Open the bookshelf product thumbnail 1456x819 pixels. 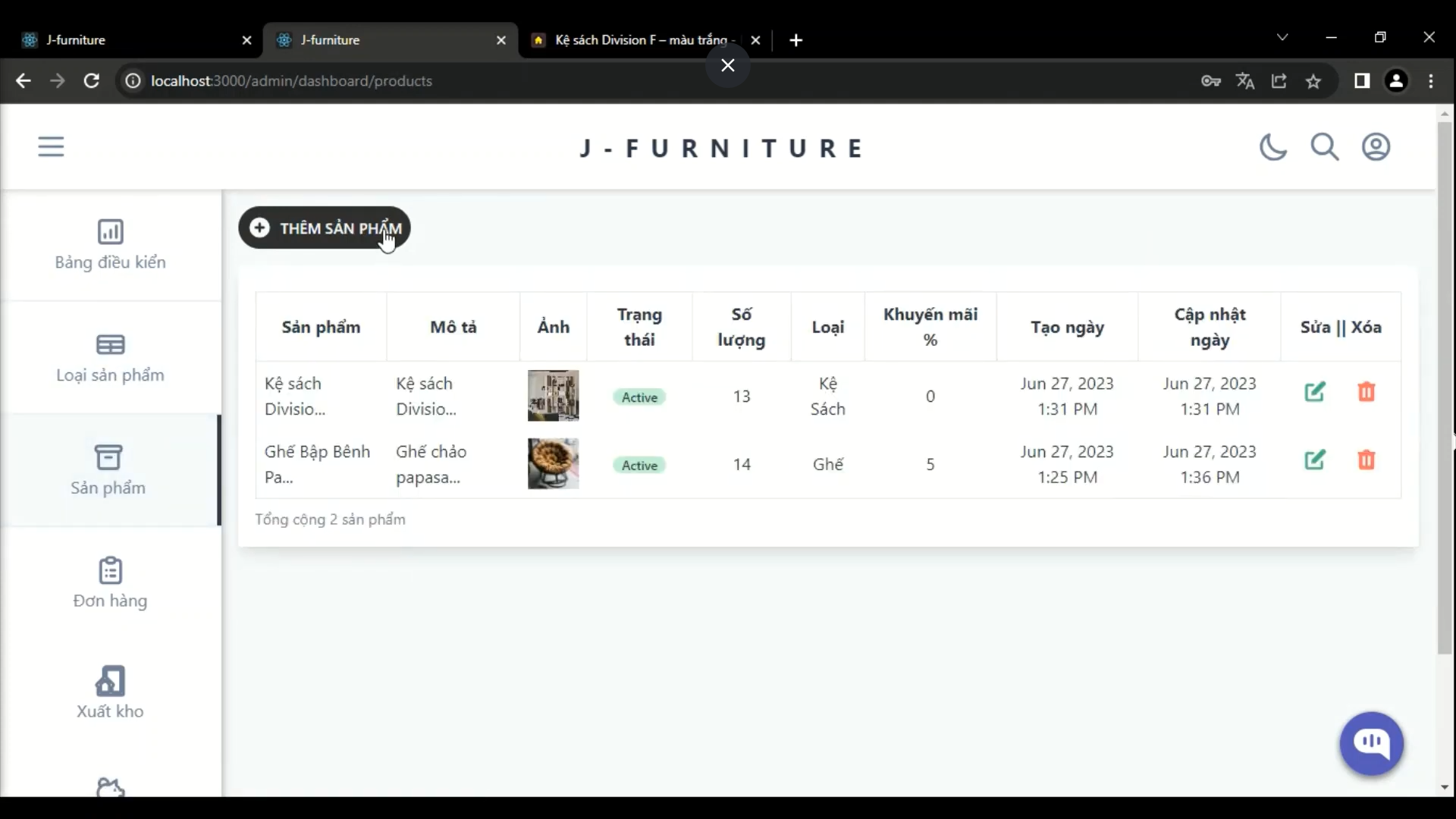click(x=553, y=396)
